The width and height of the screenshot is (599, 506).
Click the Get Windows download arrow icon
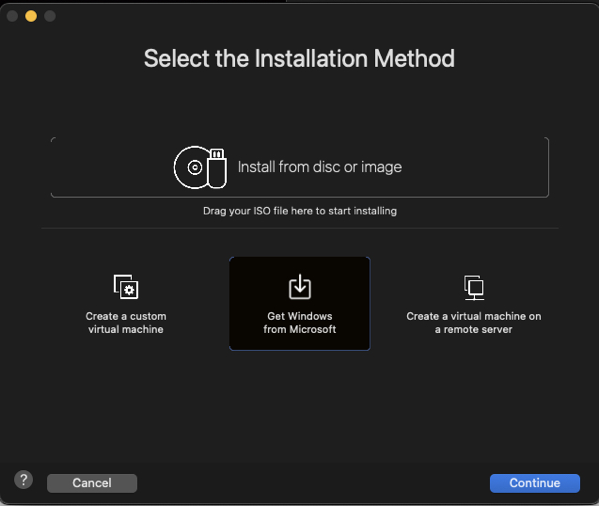300,286
